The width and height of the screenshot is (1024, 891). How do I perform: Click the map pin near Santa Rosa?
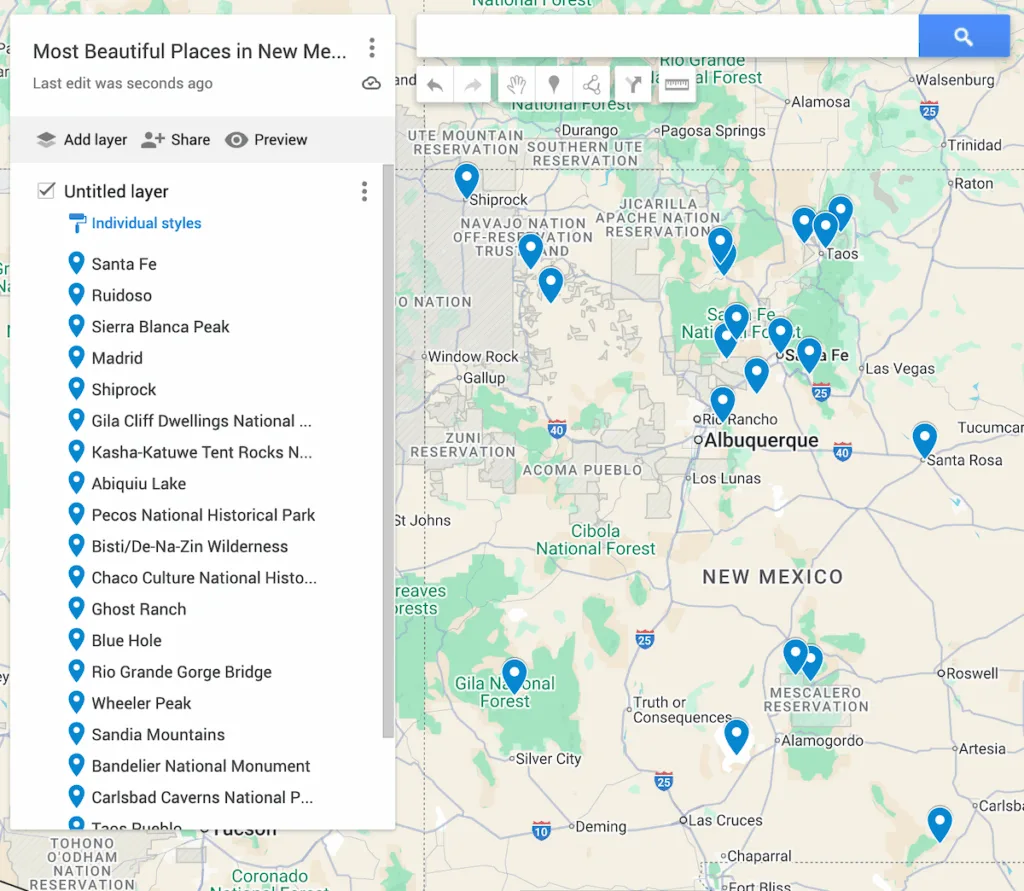(924, 439)
